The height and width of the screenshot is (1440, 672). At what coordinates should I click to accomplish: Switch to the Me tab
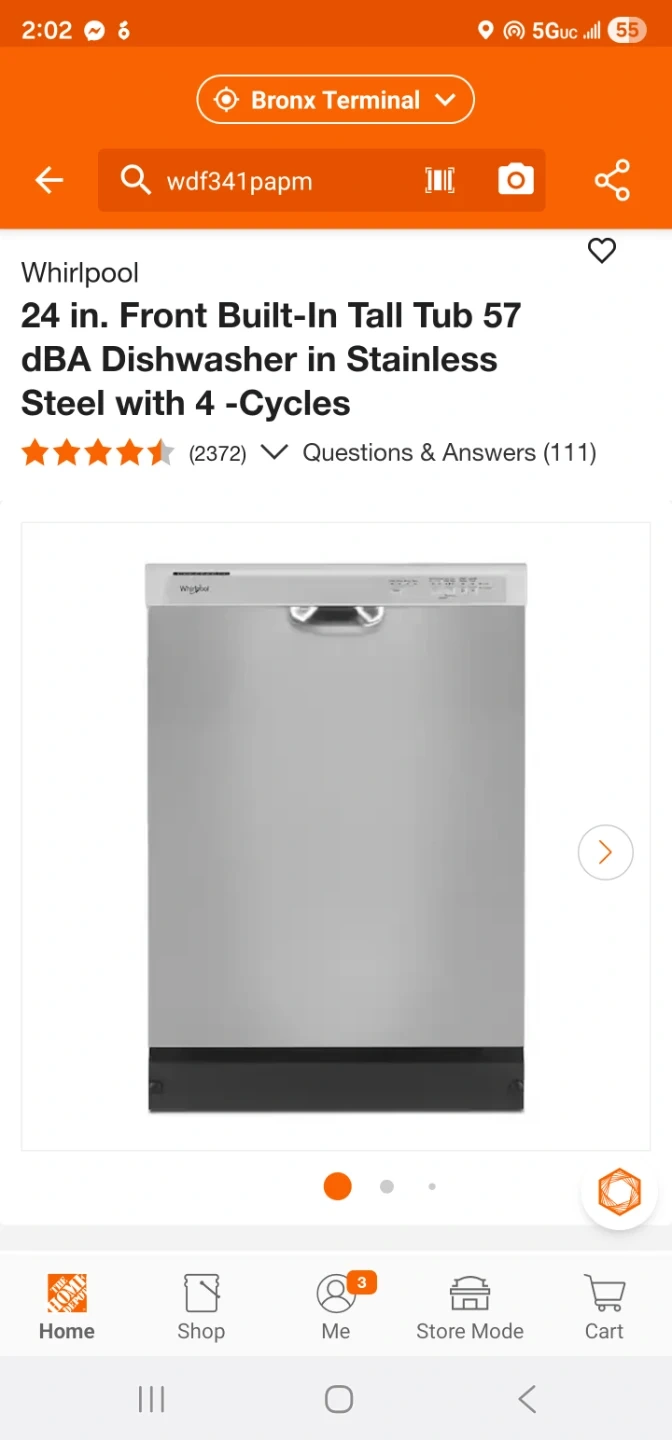click(x=336, y=1307)
